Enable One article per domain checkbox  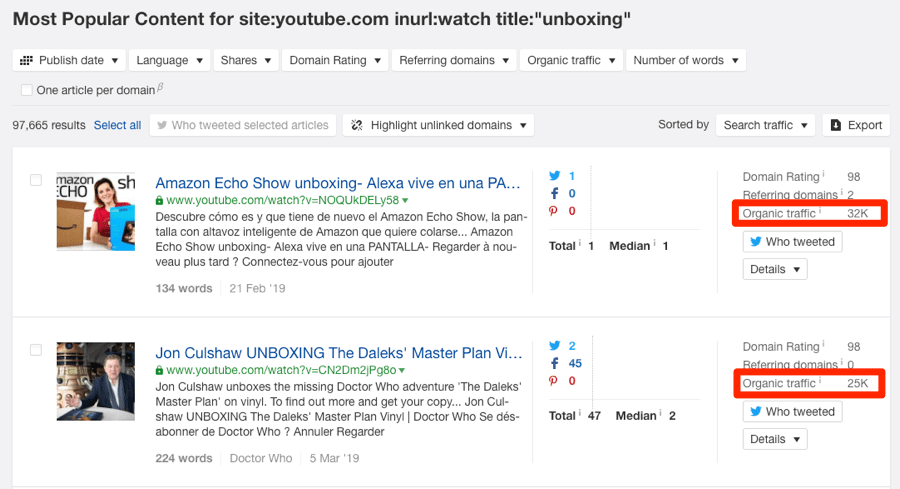[x=26, y=90]
